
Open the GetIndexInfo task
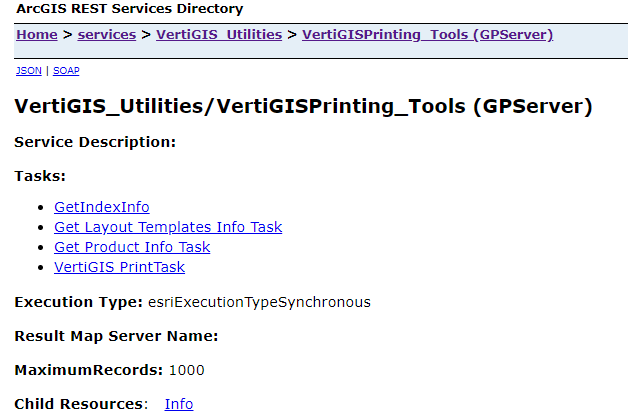click(x=102, y=207)
